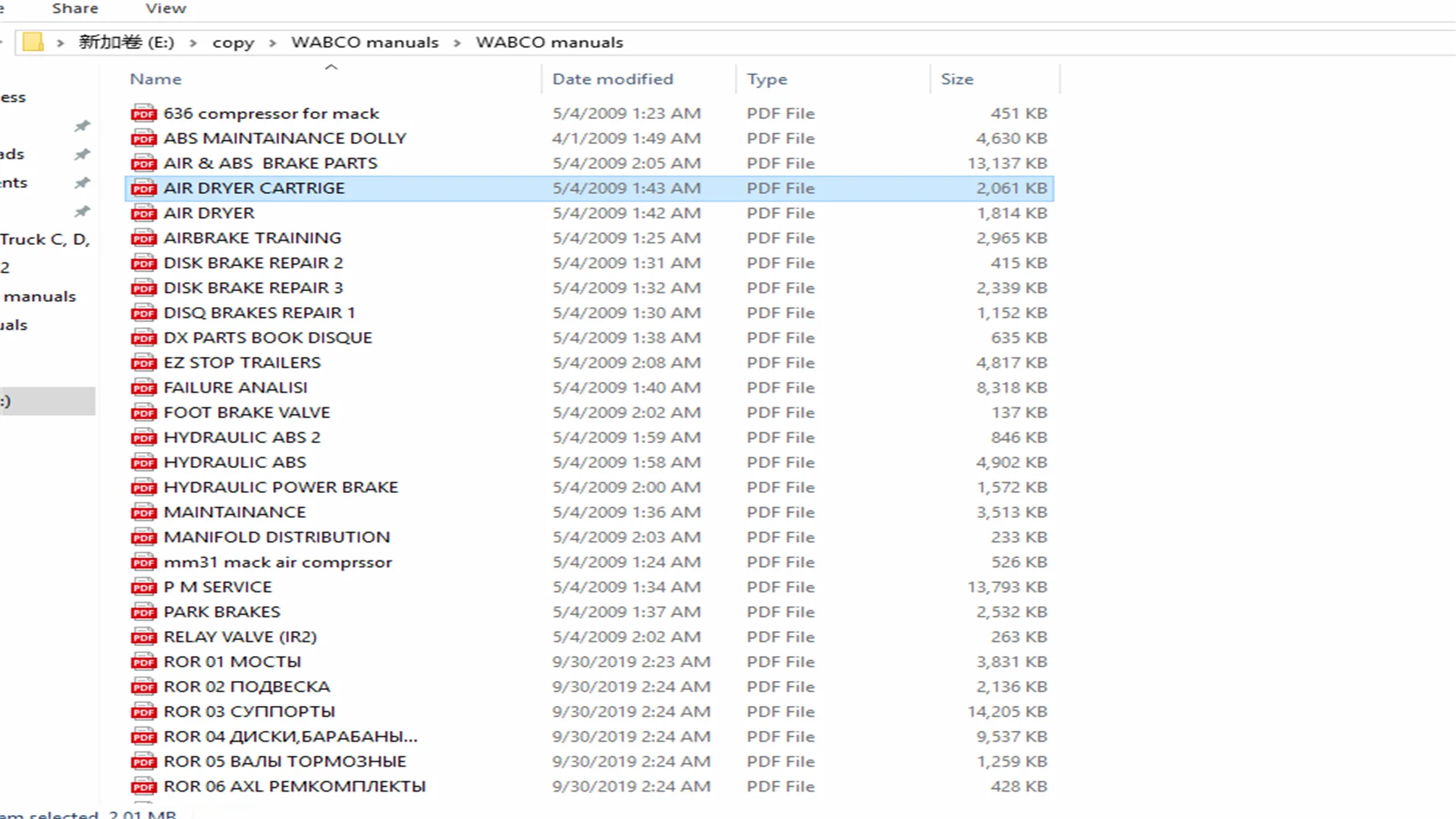Select 'manuals' item in navigation pane
Image resolution: width=1456 pixels, height=819 pixels.
pyautogui.click(x=39, y=297)
